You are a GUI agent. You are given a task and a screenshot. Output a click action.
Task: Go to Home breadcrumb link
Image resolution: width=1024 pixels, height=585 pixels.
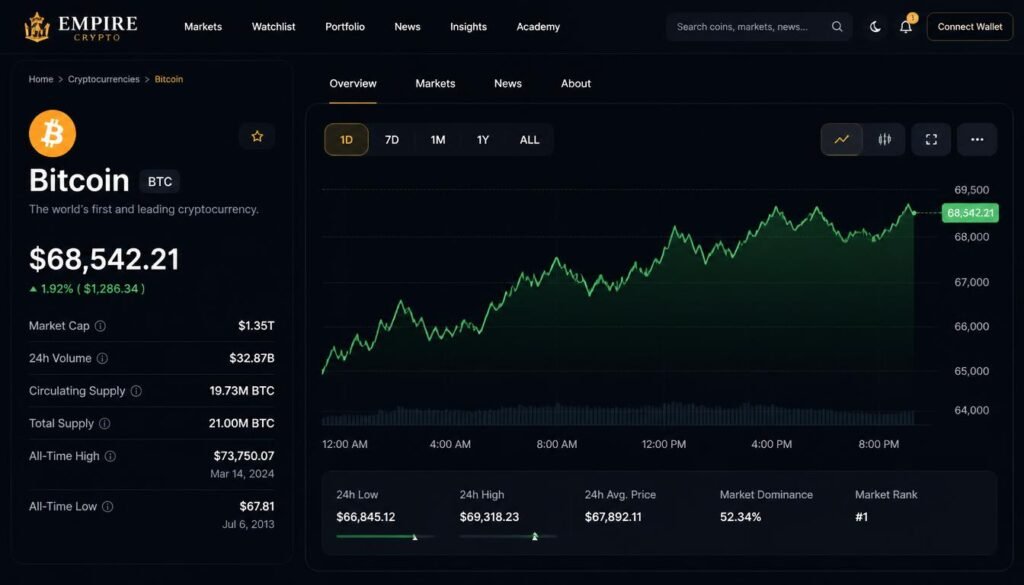[40, 79]
